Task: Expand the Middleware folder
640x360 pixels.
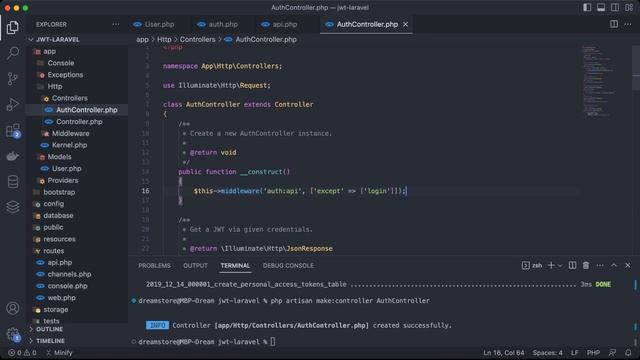Action: tap(70, 133)
